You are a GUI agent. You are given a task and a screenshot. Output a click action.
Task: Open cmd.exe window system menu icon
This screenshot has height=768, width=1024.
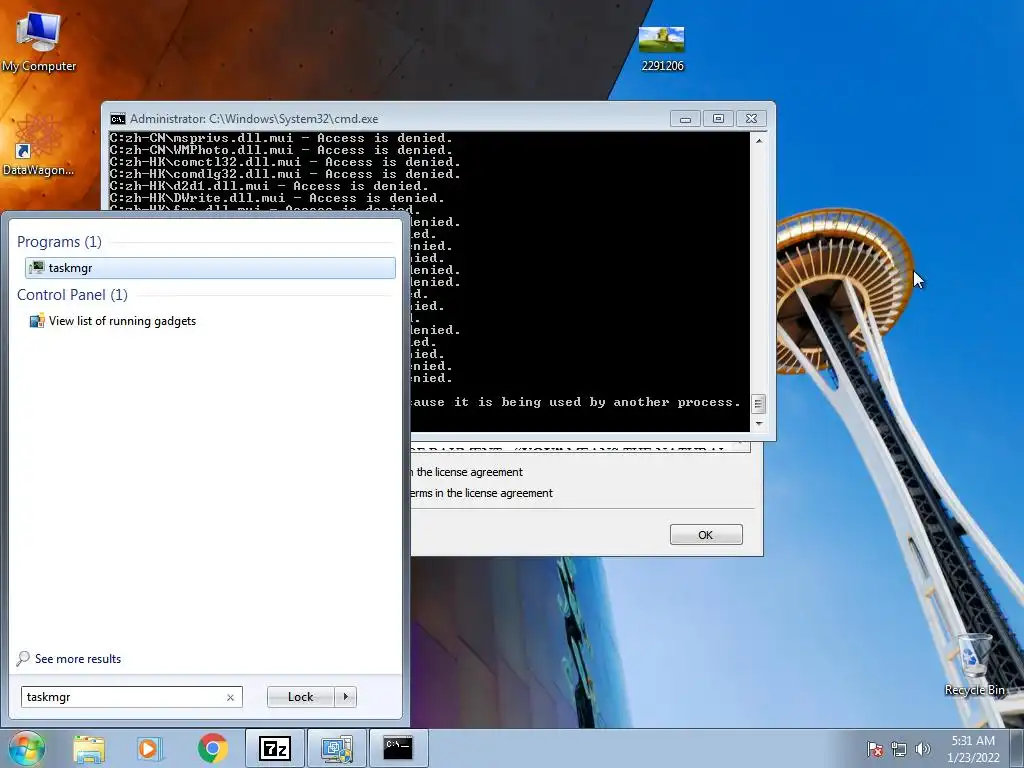point(118,119)
